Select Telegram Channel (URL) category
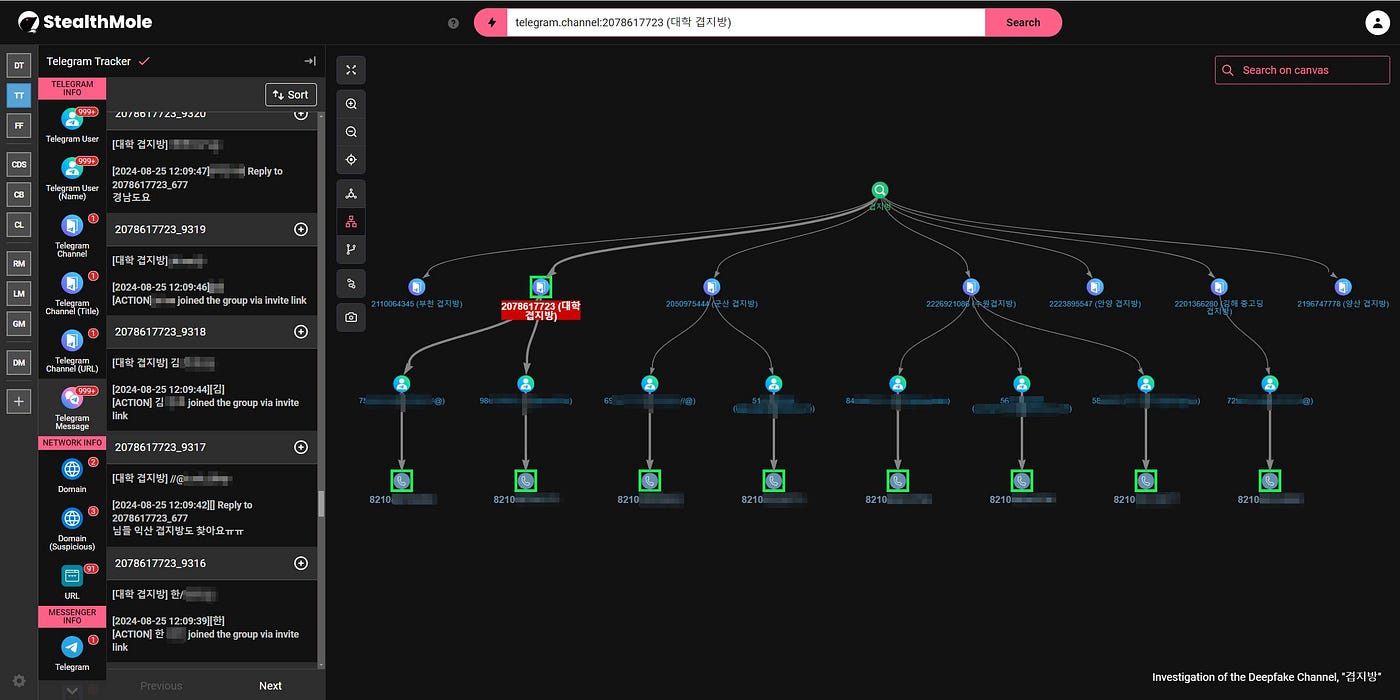Image resolution: width=1400 pixels, height=700 pixels. tap(72, 351)
